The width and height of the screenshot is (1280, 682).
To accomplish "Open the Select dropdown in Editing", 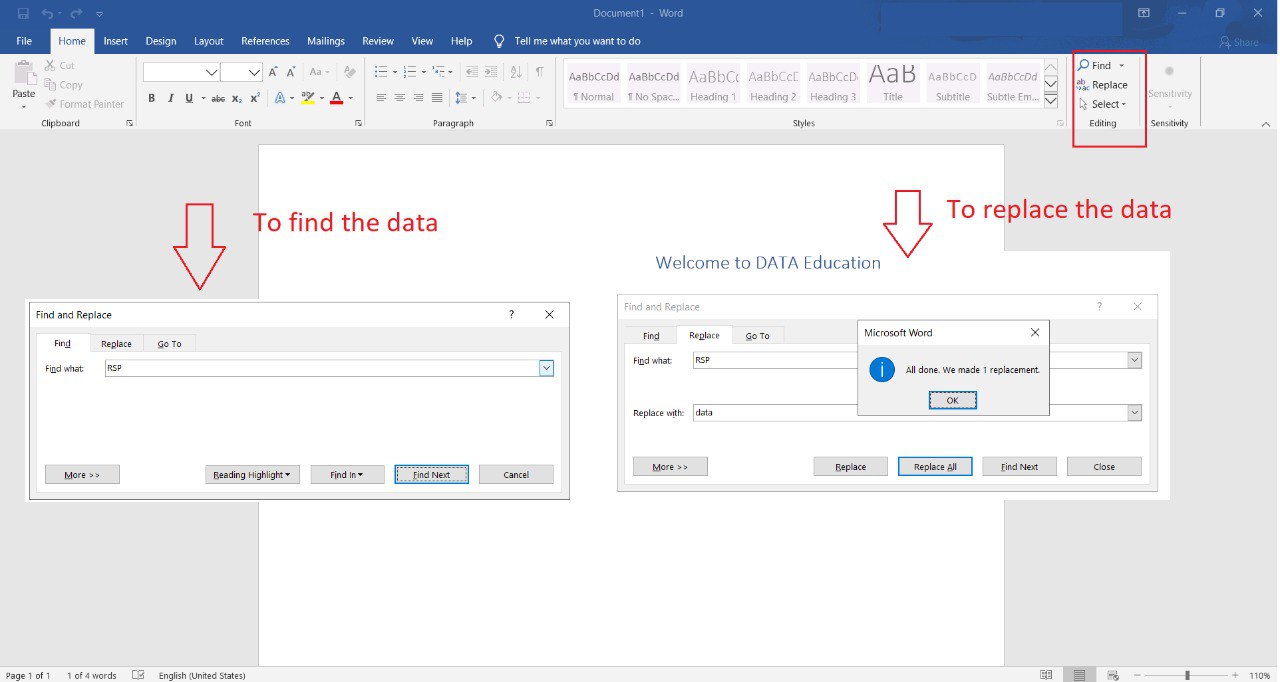I will 1102,104.
